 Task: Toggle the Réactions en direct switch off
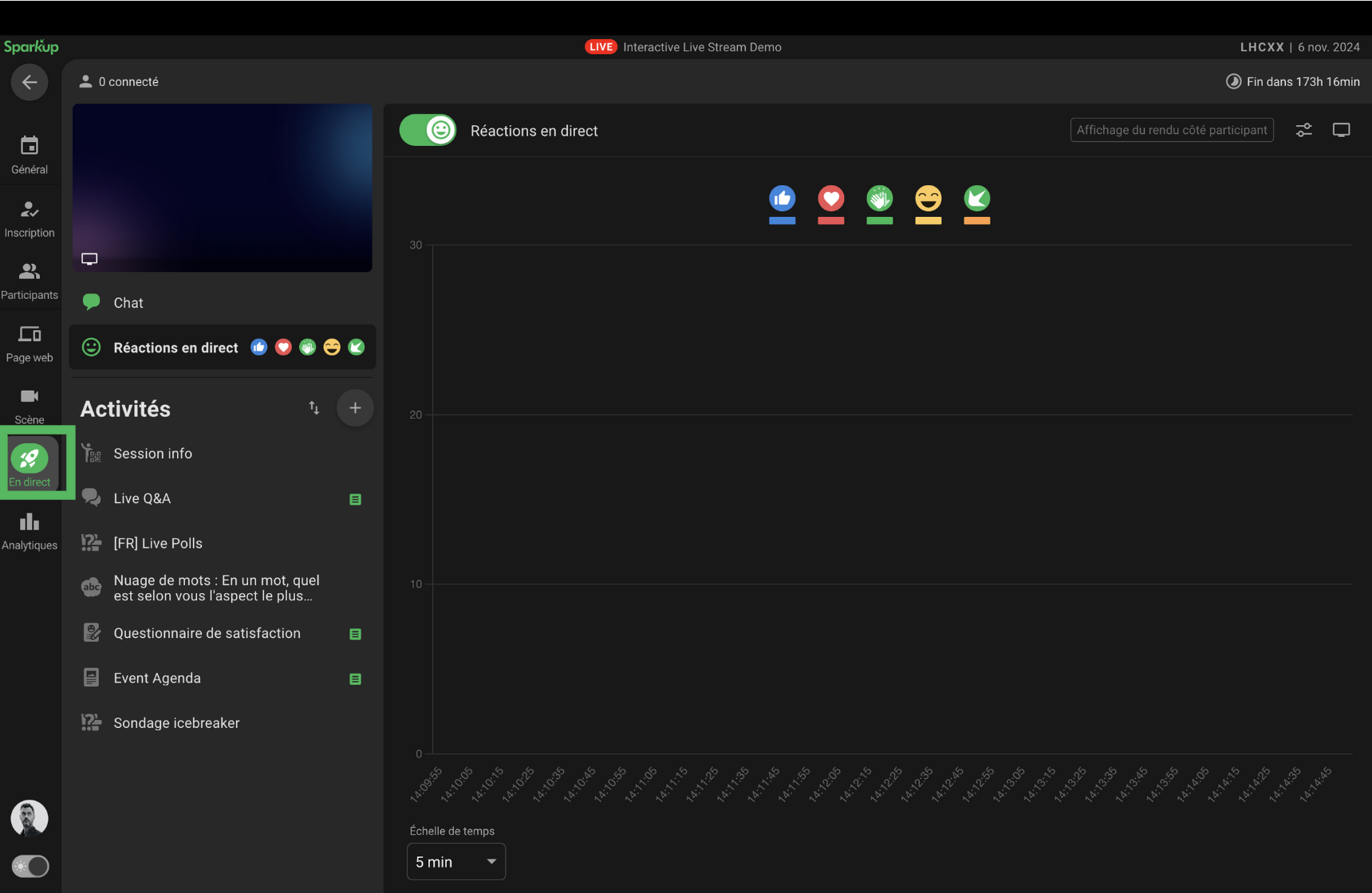point(428,130)
